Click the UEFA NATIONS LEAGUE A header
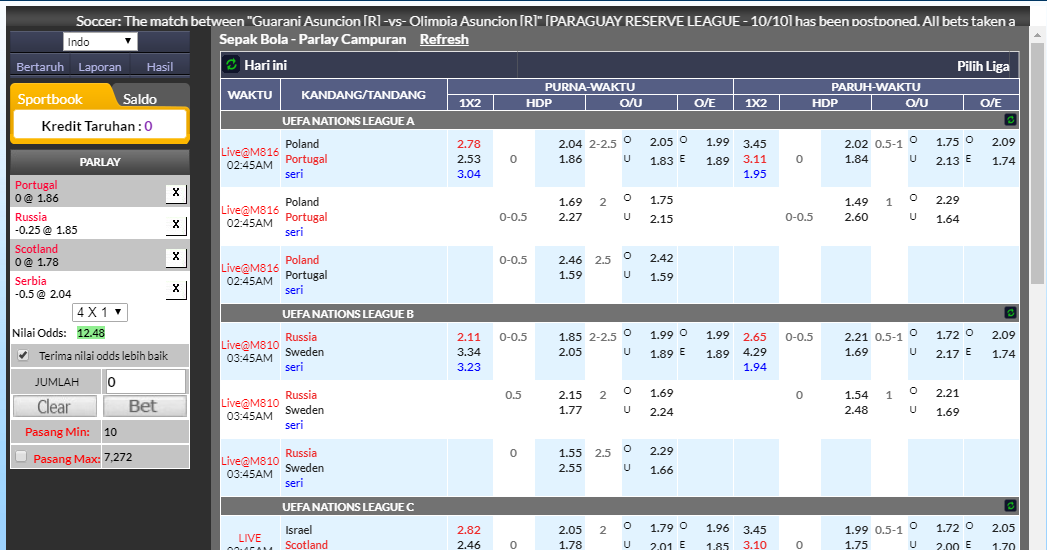This screenshot has width=1047, height=550. (348, 121)
